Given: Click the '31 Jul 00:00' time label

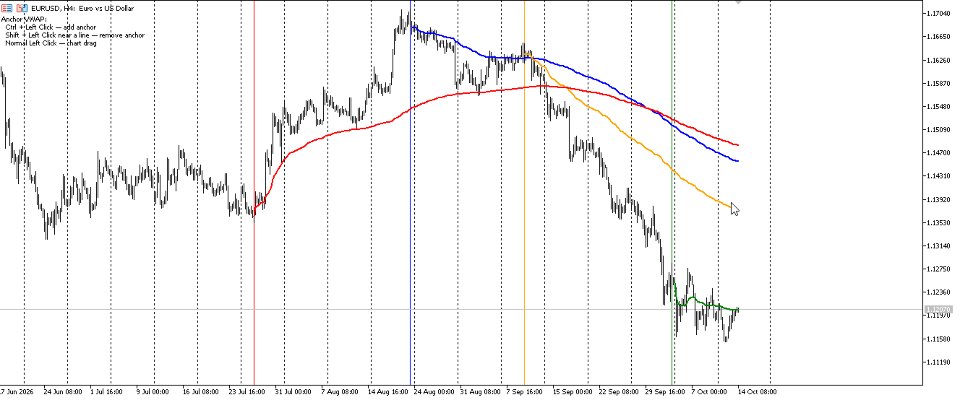Looking at the screenshot, I should point(293,391).
